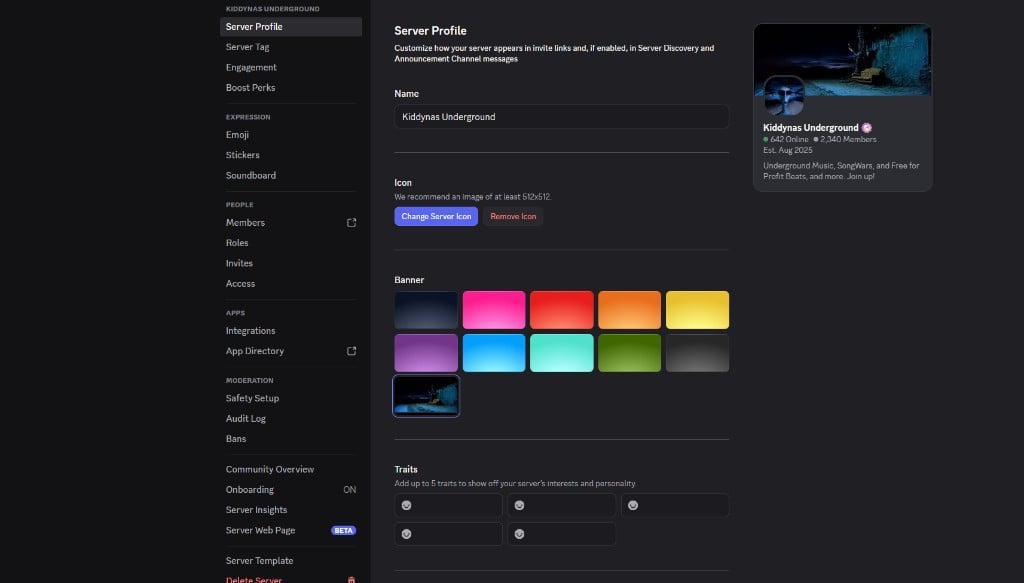Click Delete Server option
Viewport: 1024px width, 583px height.
tap(253, 580)
